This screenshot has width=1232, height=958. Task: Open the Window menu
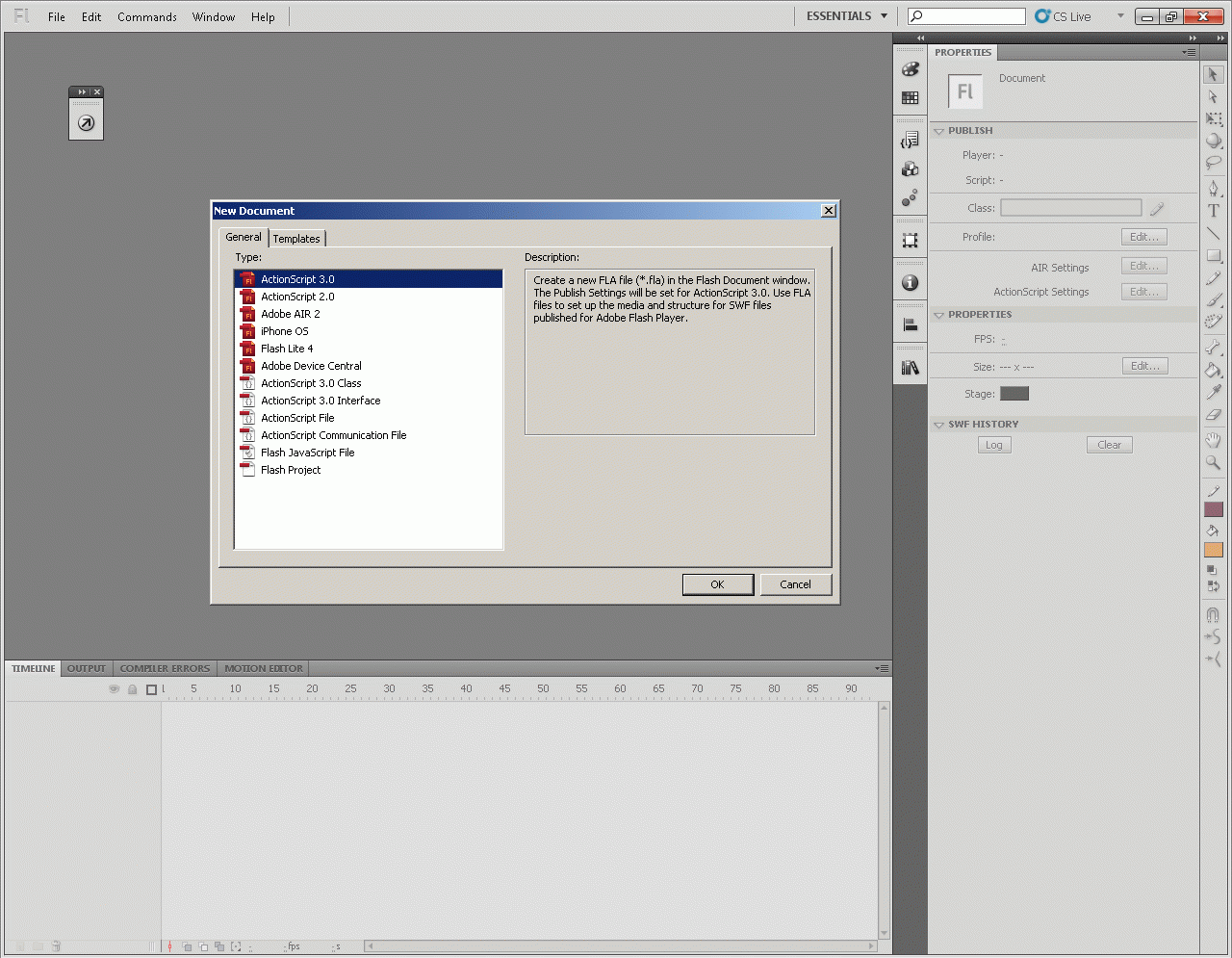[x=214, y=17]
